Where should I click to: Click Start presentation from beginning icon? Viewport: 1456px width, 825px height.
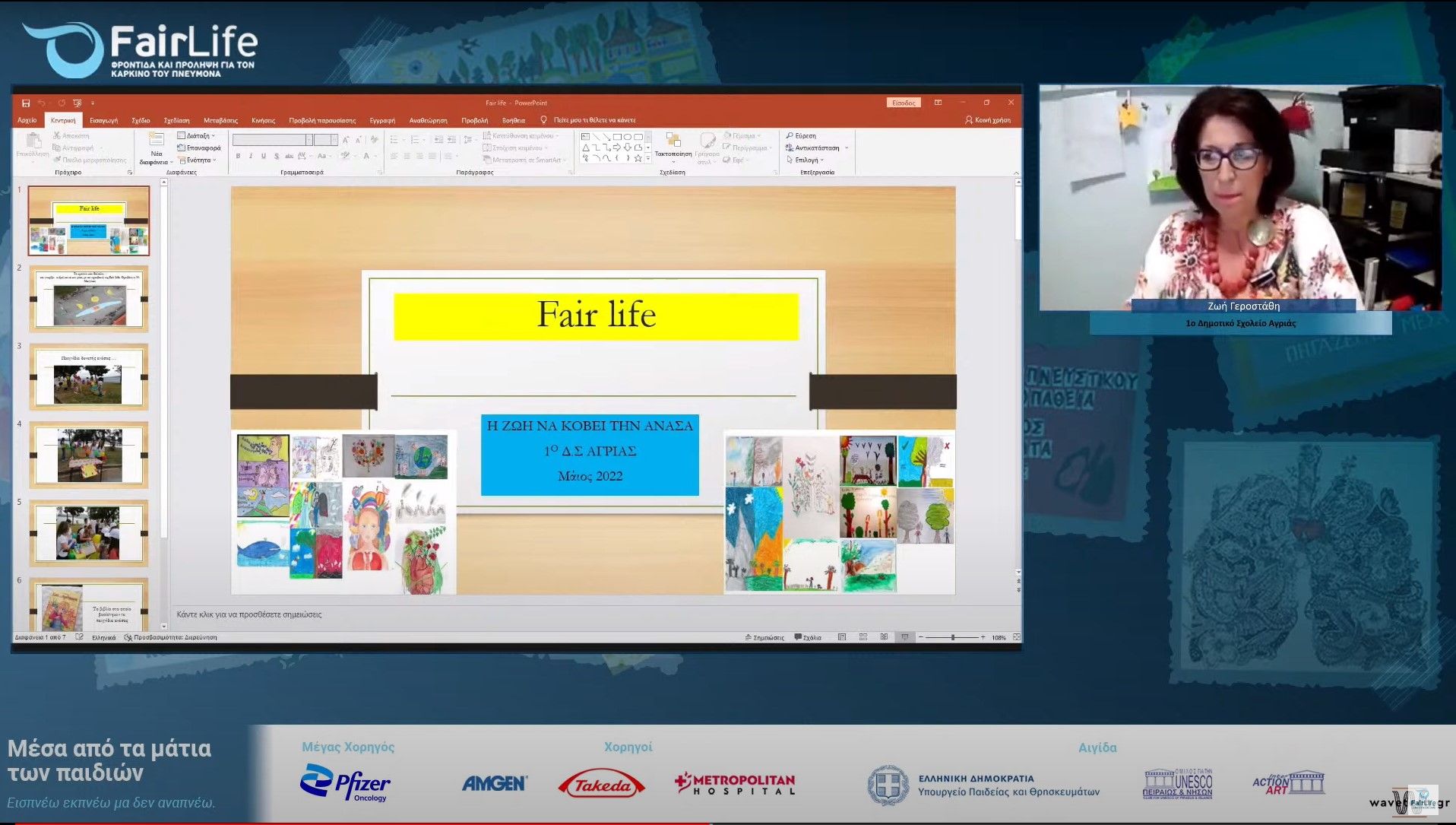coord(78,103)
